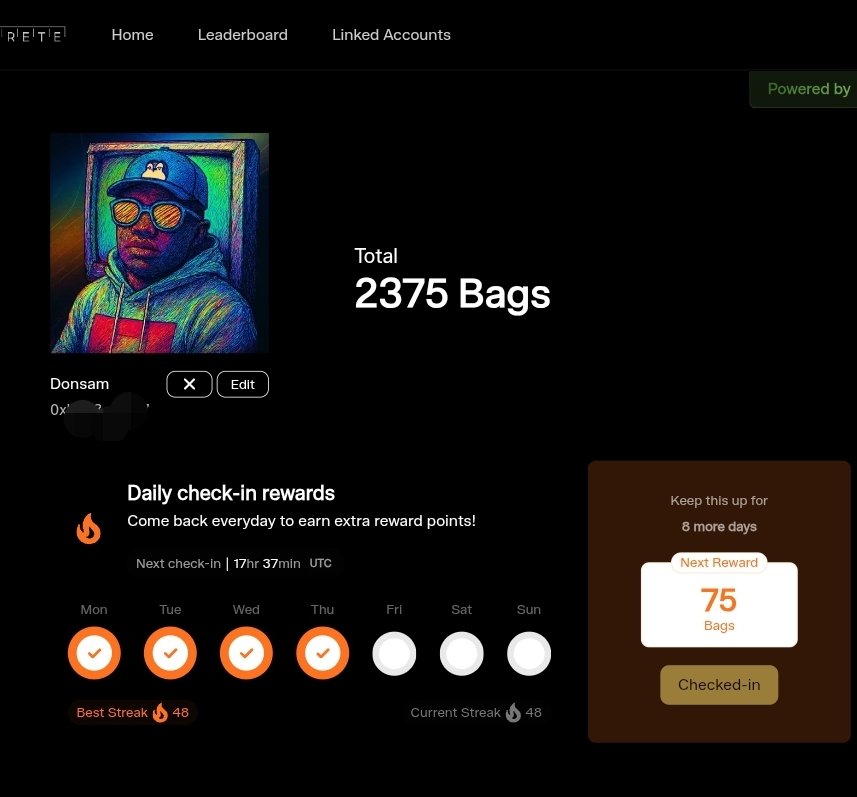Viewport: 857px width, 797px height.
Task: Click the 'Keep this up for' text
Action: pos(719,501)
